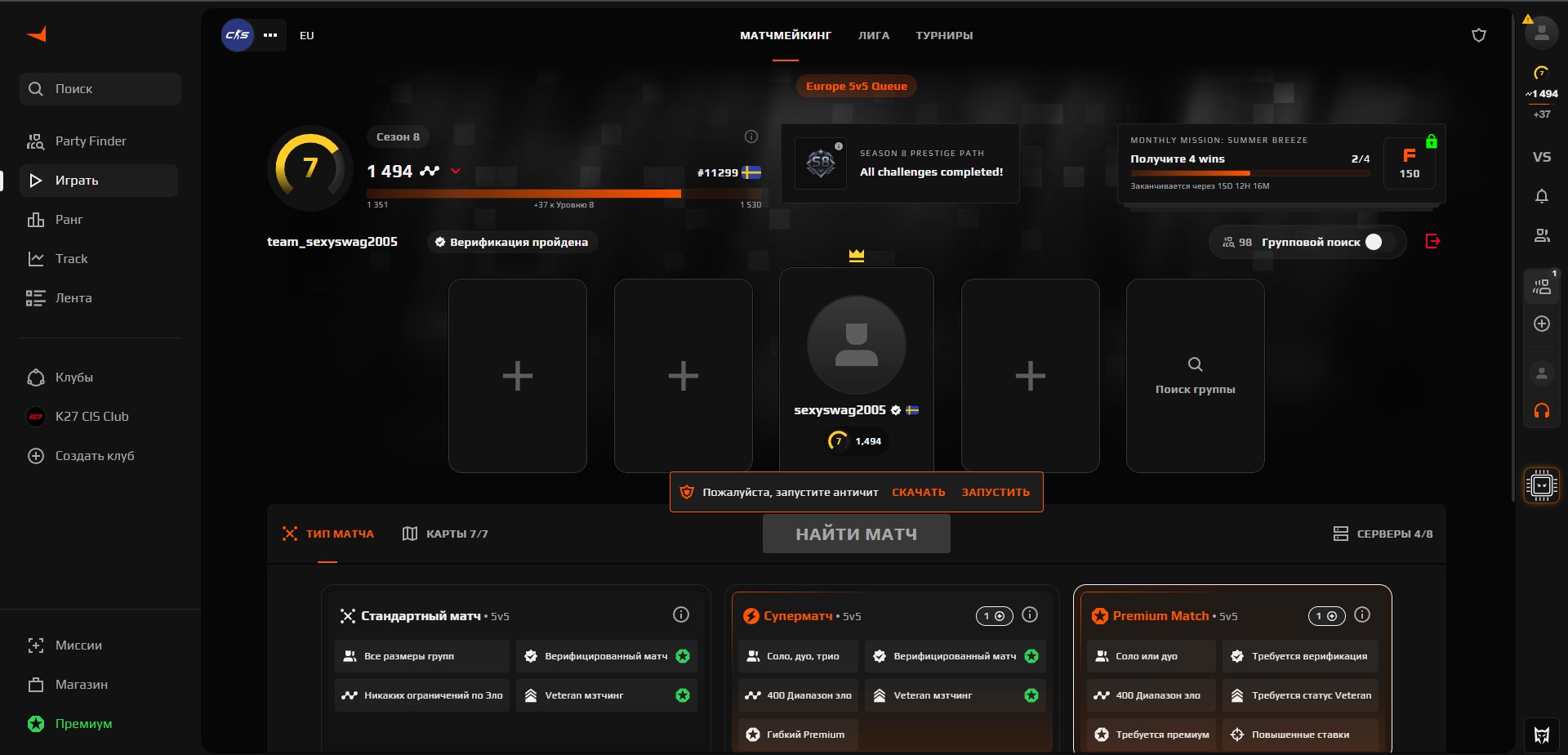Switch to ТУРНИРЫ tab
The height and width of the screenshot is (755, 1568).
click(x=944, y=36)
